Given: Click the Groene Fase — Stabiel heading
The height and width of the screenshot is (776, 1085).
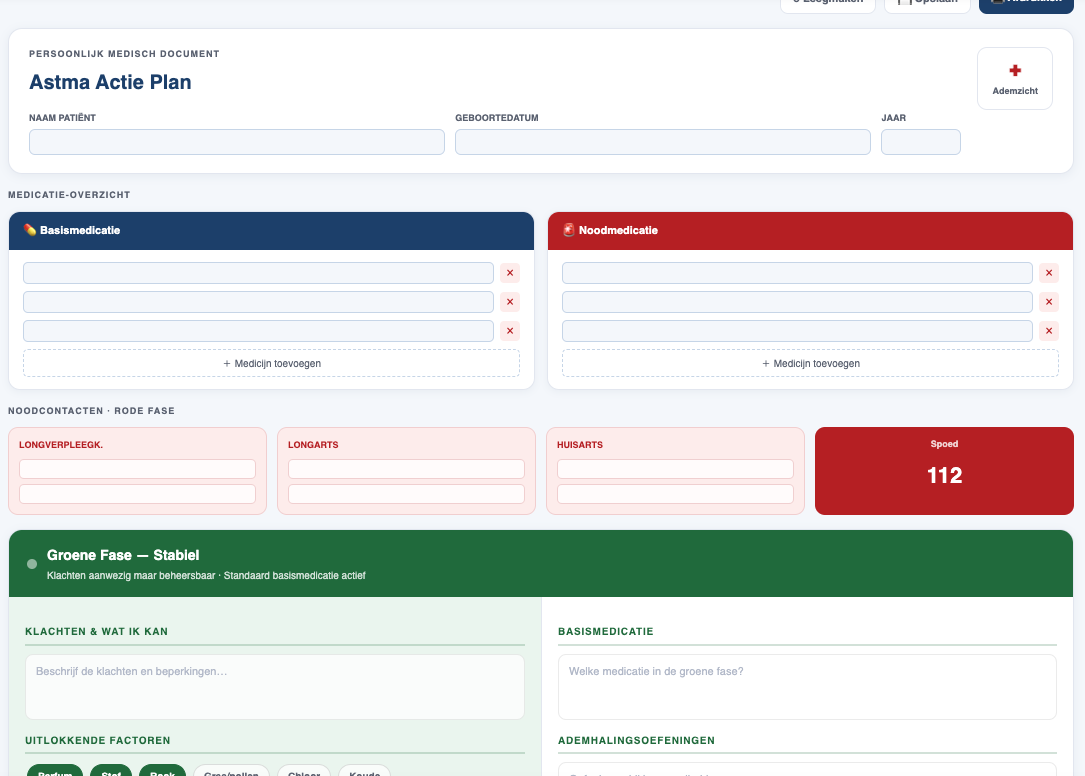Looking at the screenshot, I should point(123,555).
